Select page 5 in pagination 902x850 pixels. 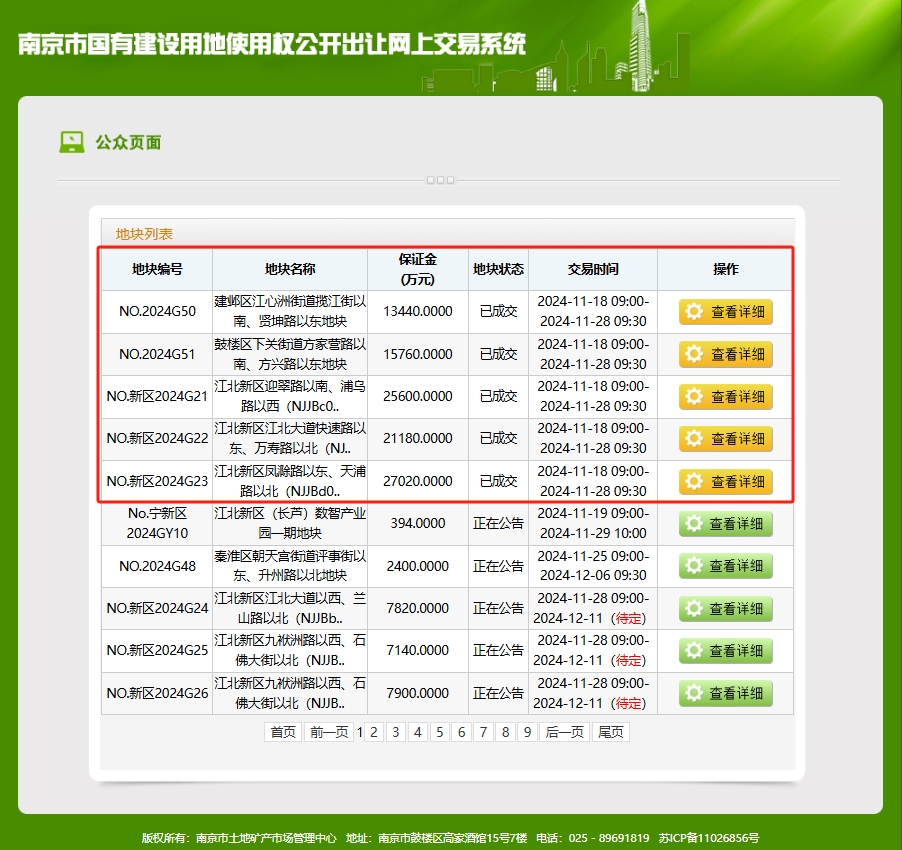click(439, 732)
